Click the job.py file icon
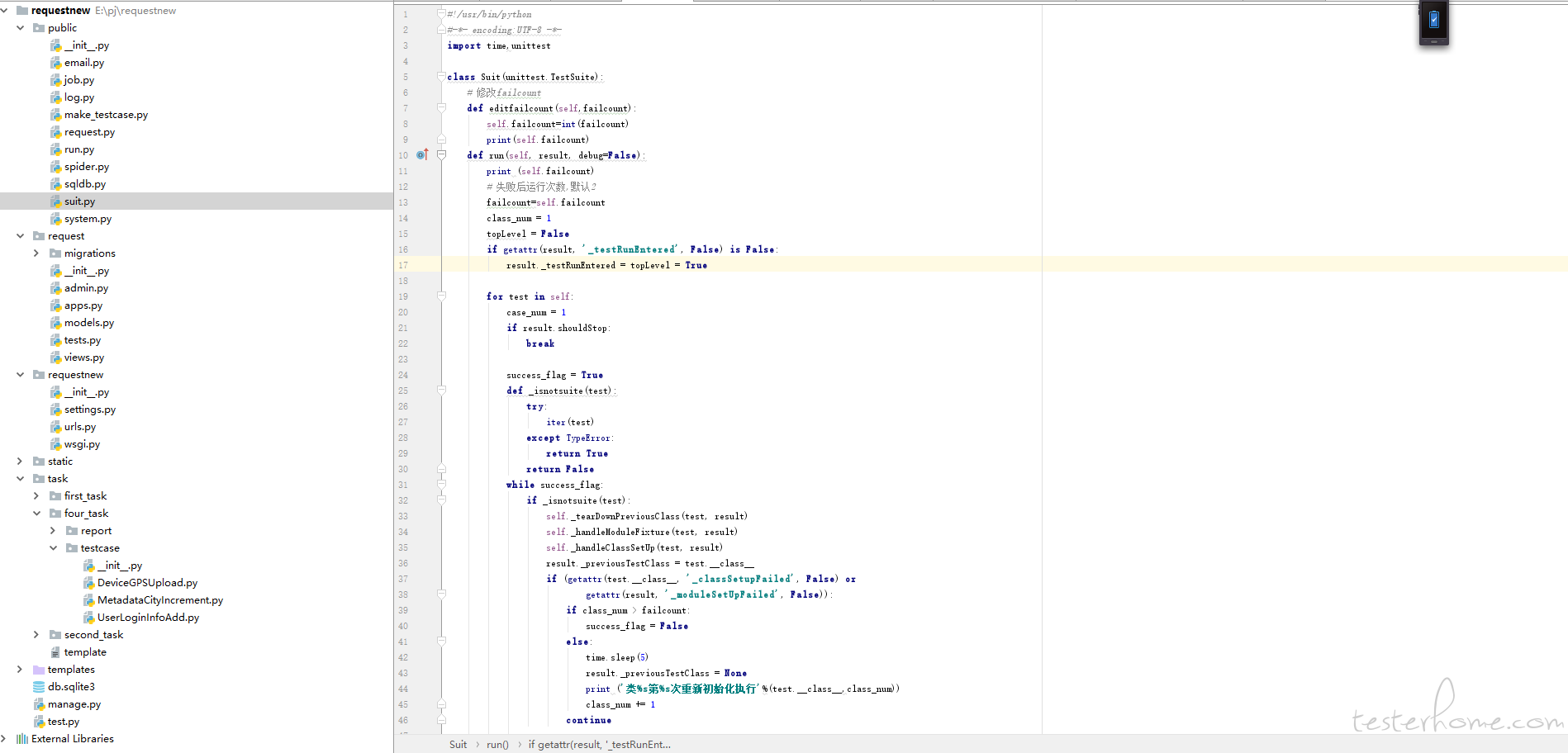 [55, 80]
